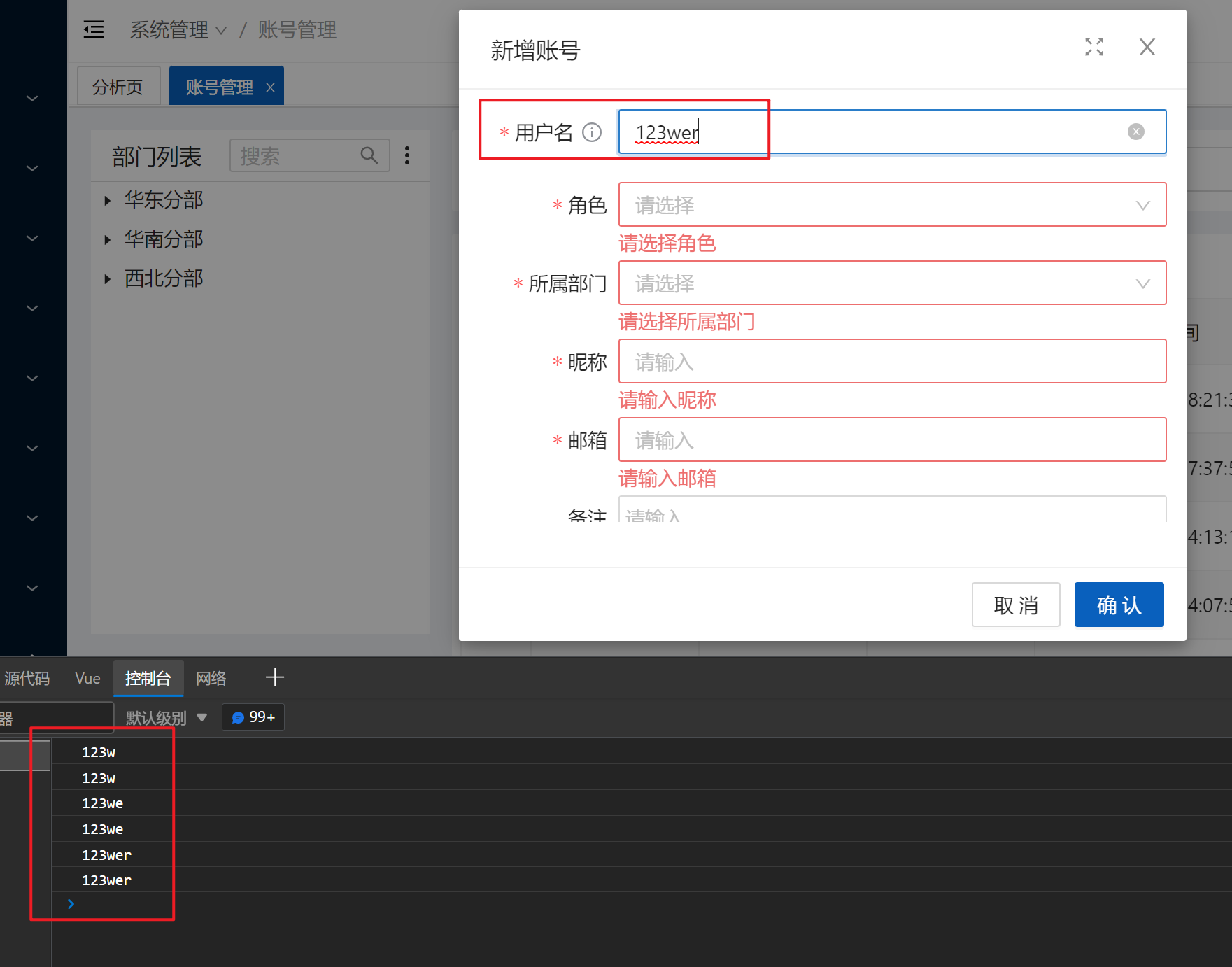Click the 取消 cancel button

coord(1016,605)
